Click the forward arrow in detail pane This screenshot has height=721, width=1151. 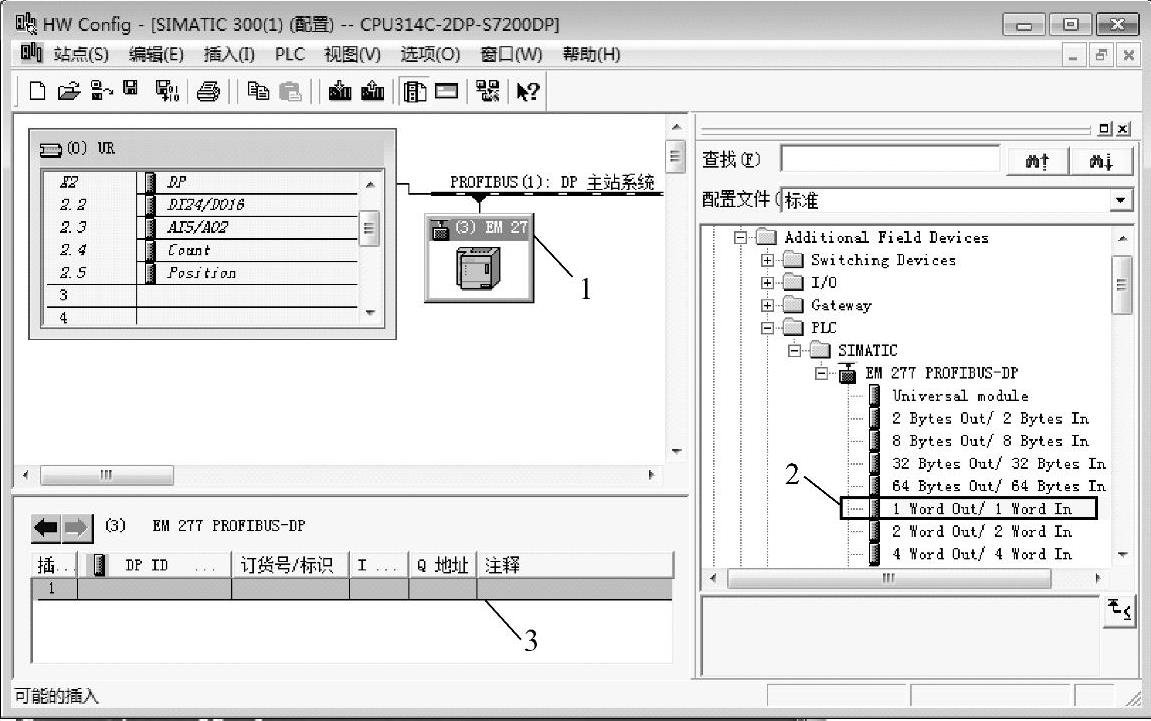pyautogui.click(x=77, y=527)
